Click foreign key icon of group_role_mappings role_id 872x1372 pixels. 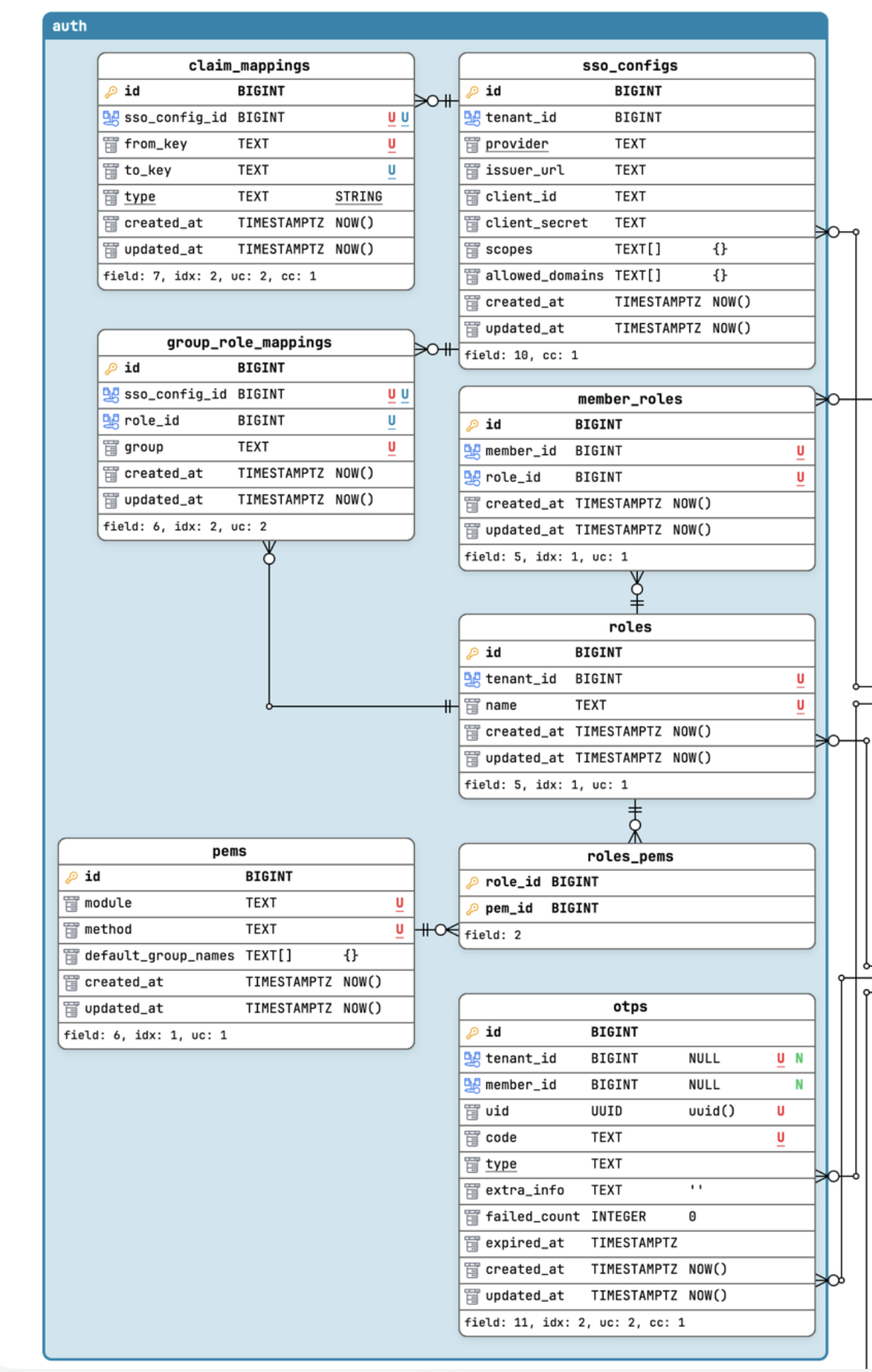coord(111,421)
